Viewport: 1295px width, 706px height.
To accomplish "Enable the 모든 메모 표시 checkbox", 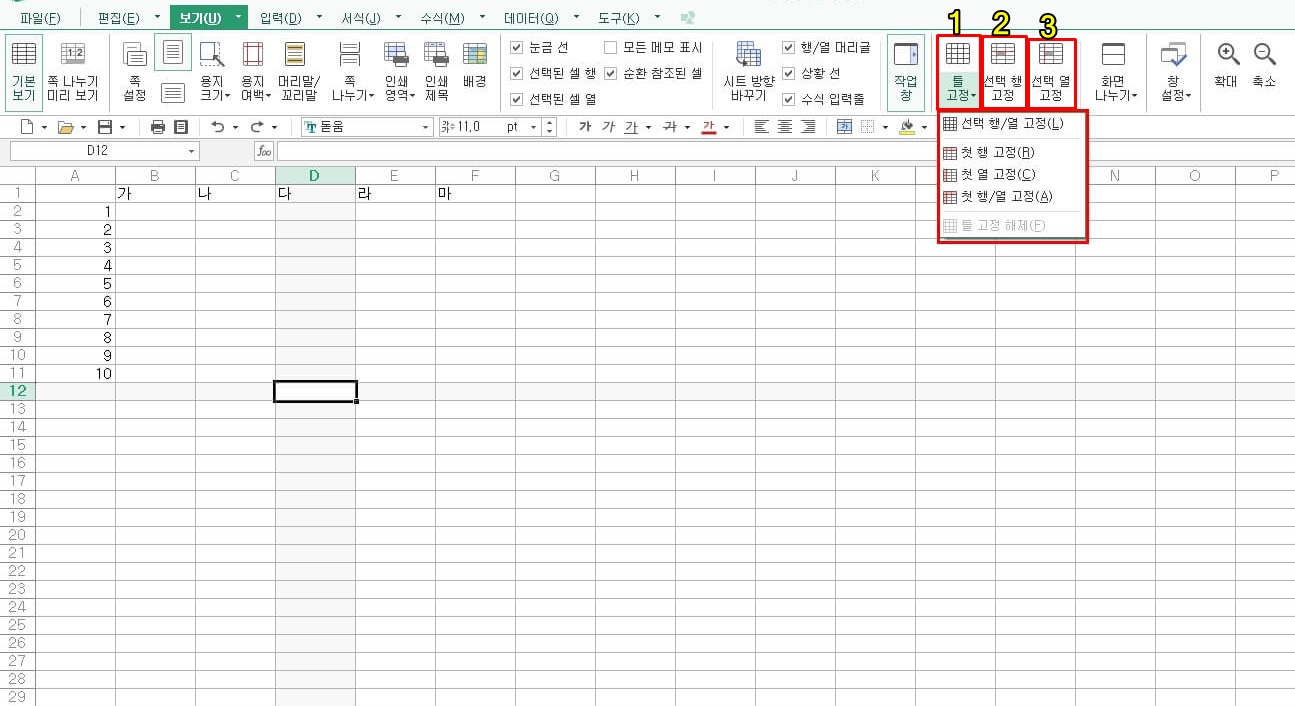I will (609, 47).
